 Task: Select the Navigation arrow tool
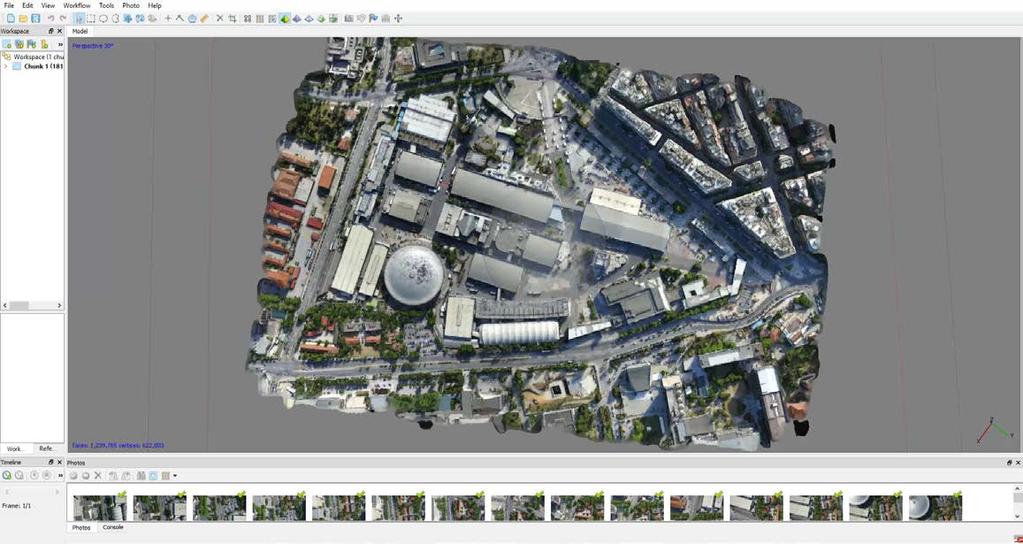pyautogui.click(x=79, y=18)
